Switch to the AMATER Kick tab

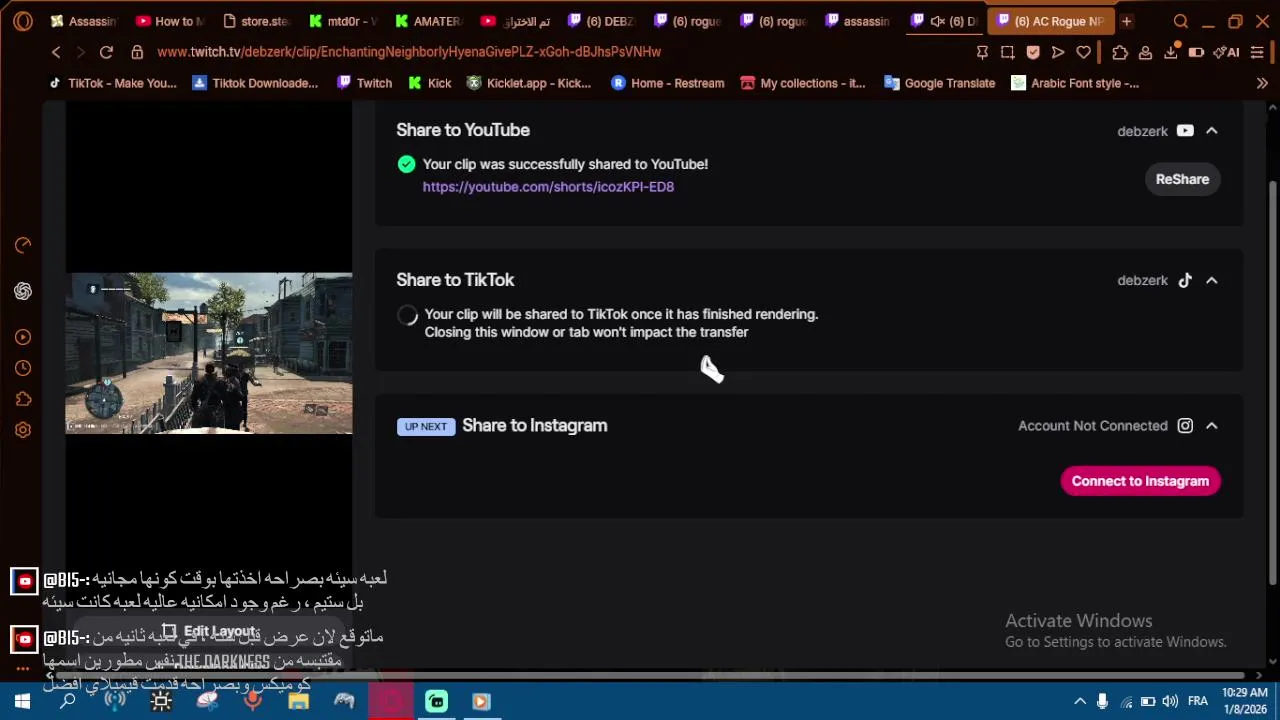click(430, 21)
